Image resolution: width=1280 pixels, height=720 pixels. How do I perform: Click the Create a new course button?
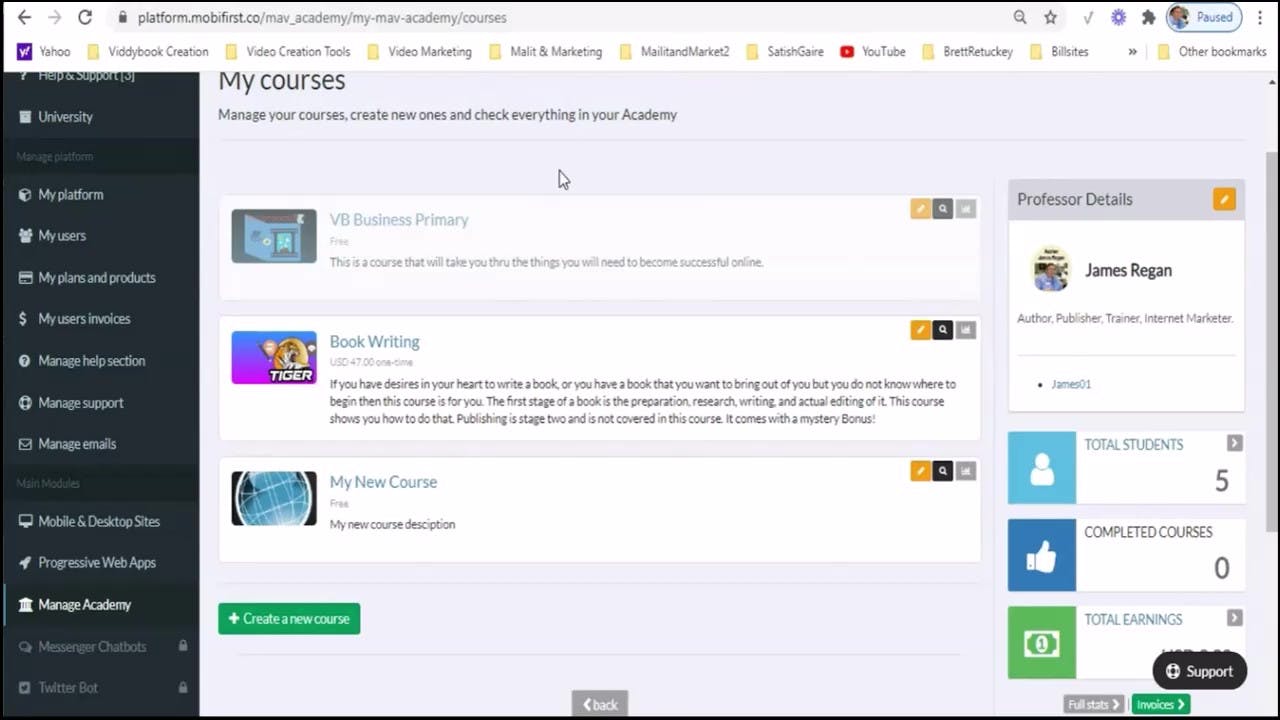tap(289, 618)
